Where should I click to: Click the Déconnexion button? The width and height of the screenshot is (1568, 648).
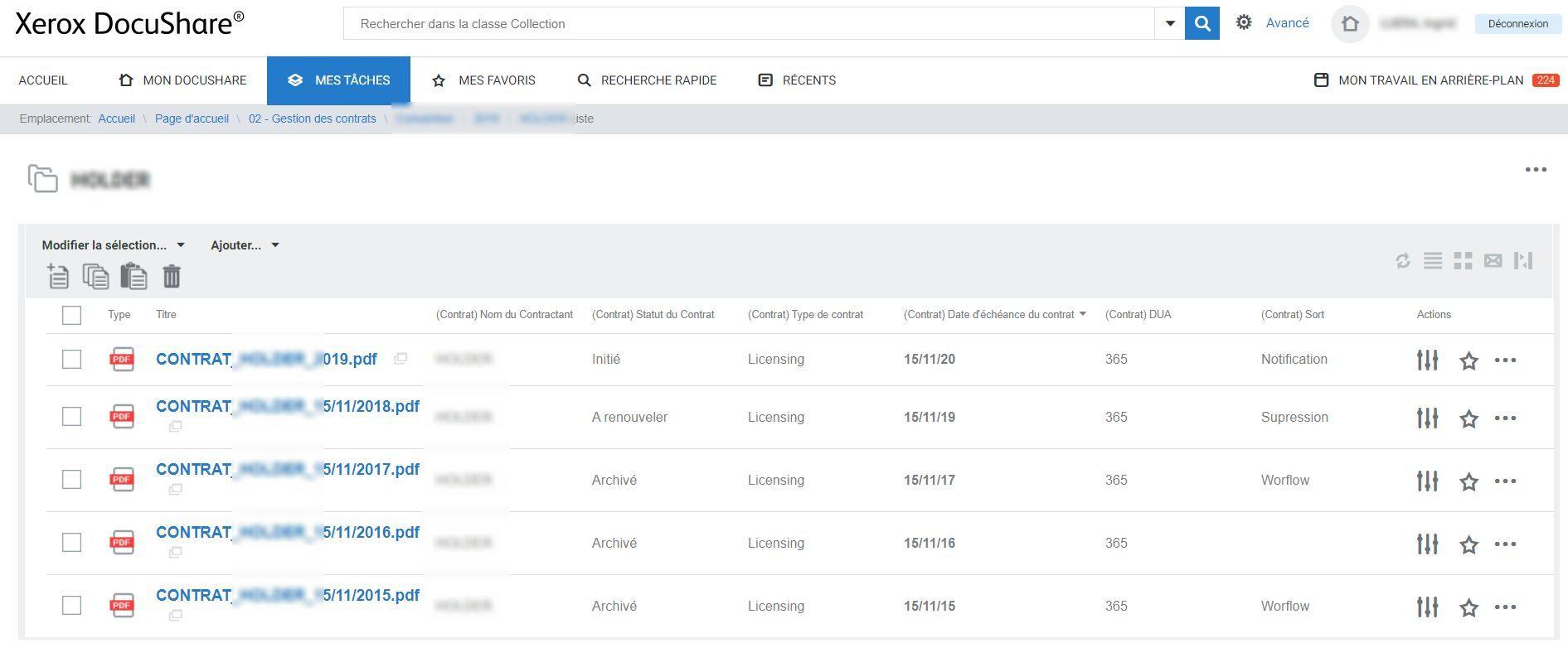click(x=1518, y=23)
